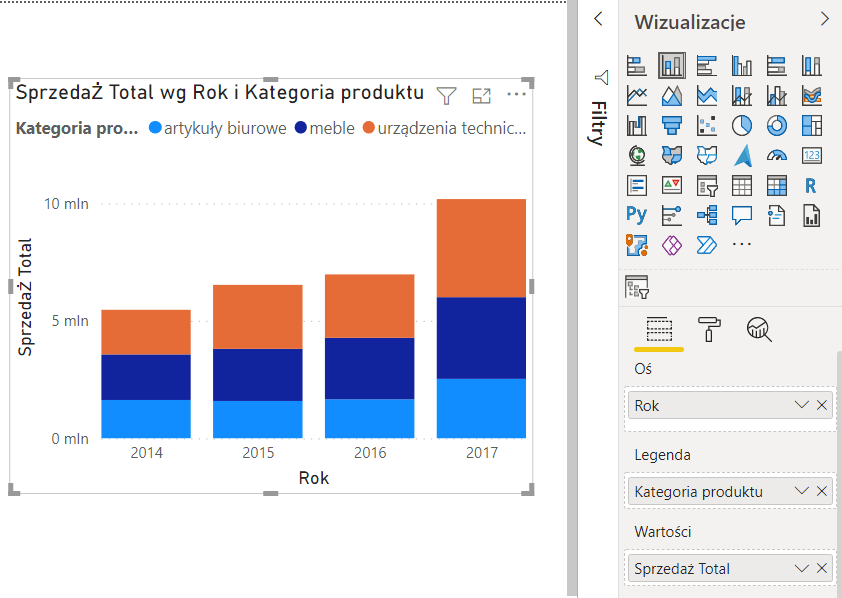This screenshot has height=598, width=842.
Task: Remove the Rok field from the axis
Action: 822,405
